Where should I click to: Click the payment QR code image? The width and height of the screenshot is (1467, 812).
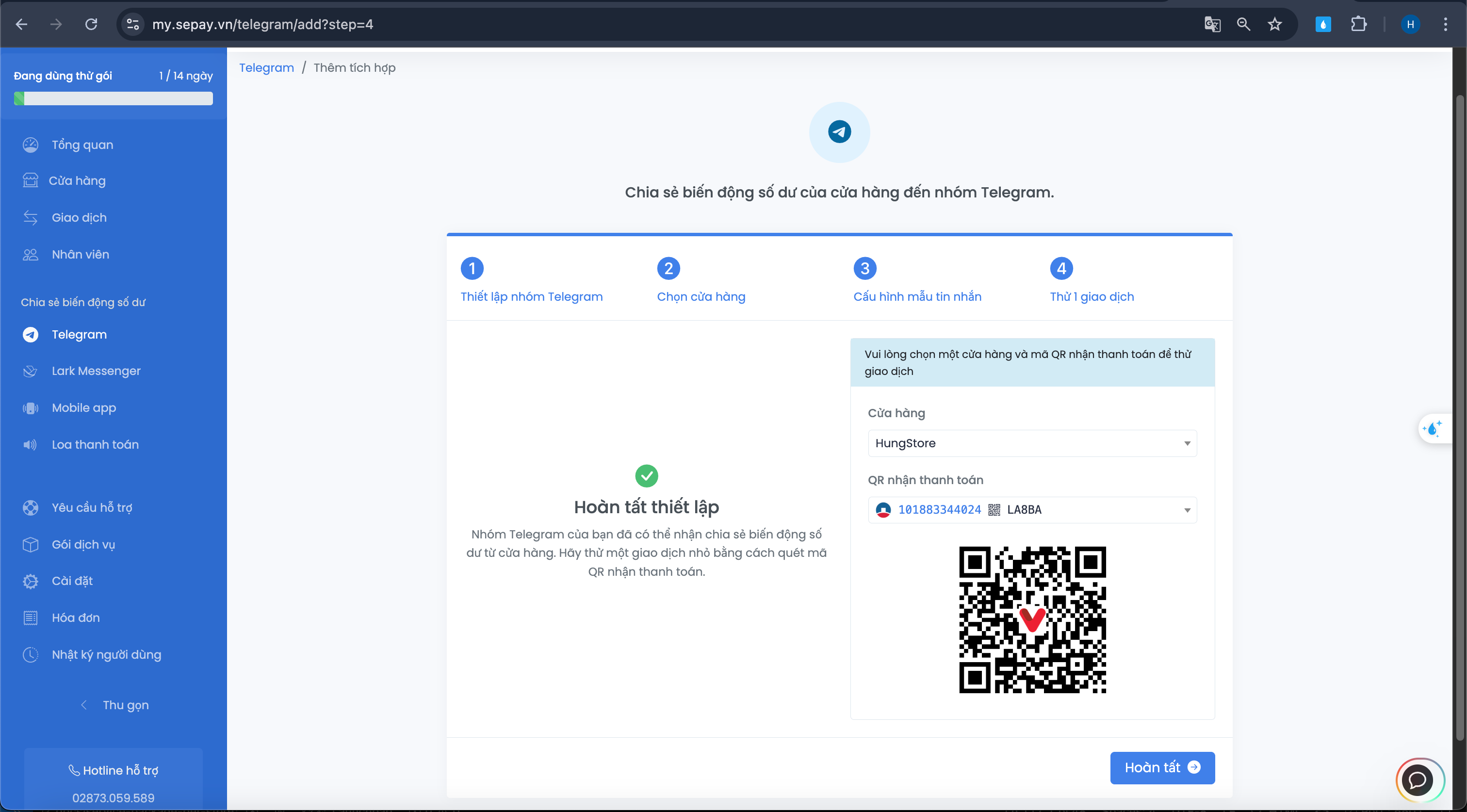click(1032, 619)
